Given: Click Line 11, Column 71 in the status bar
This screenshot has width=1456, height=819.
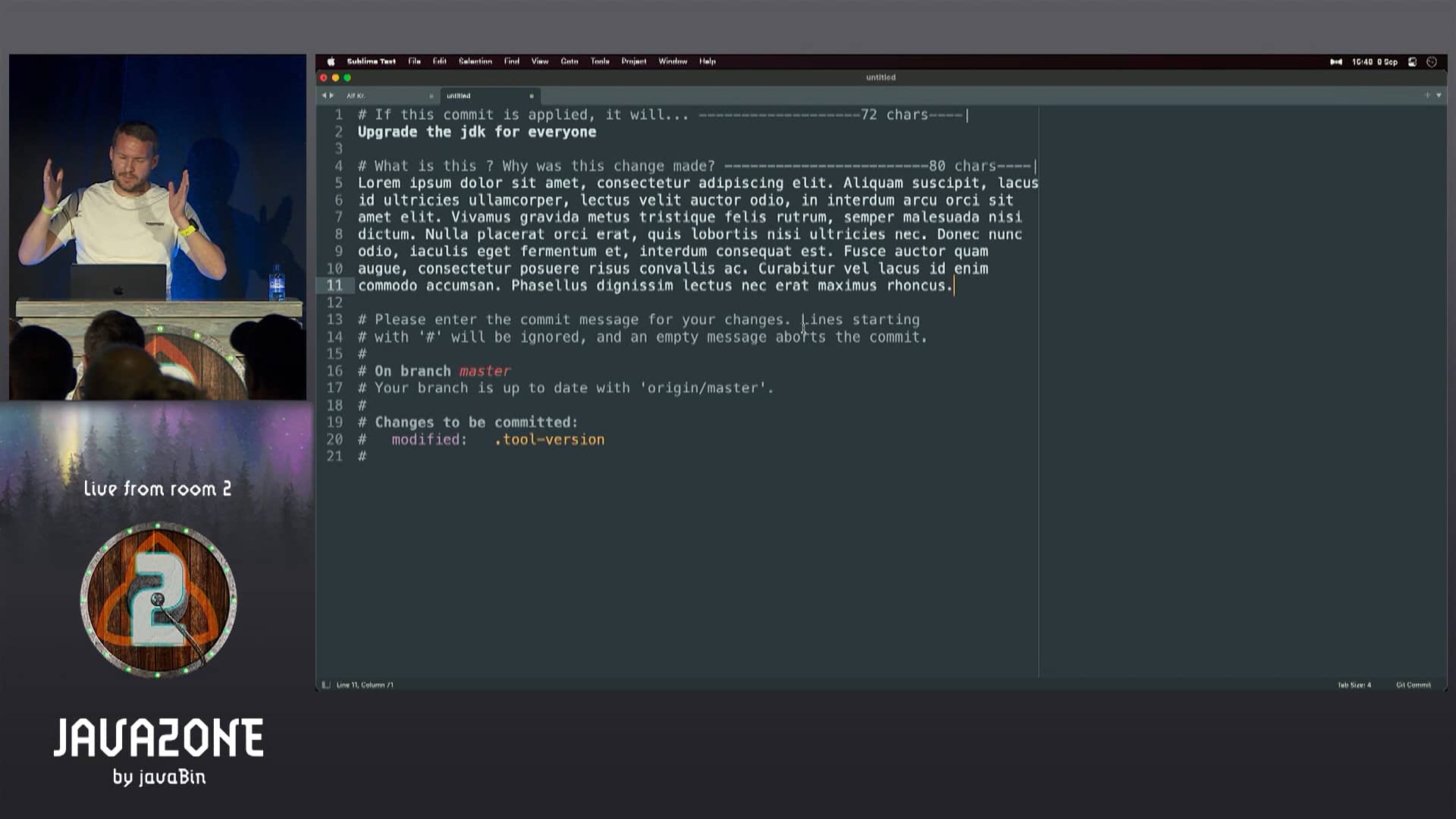Looking at the screenshot, I should (364, 684).
